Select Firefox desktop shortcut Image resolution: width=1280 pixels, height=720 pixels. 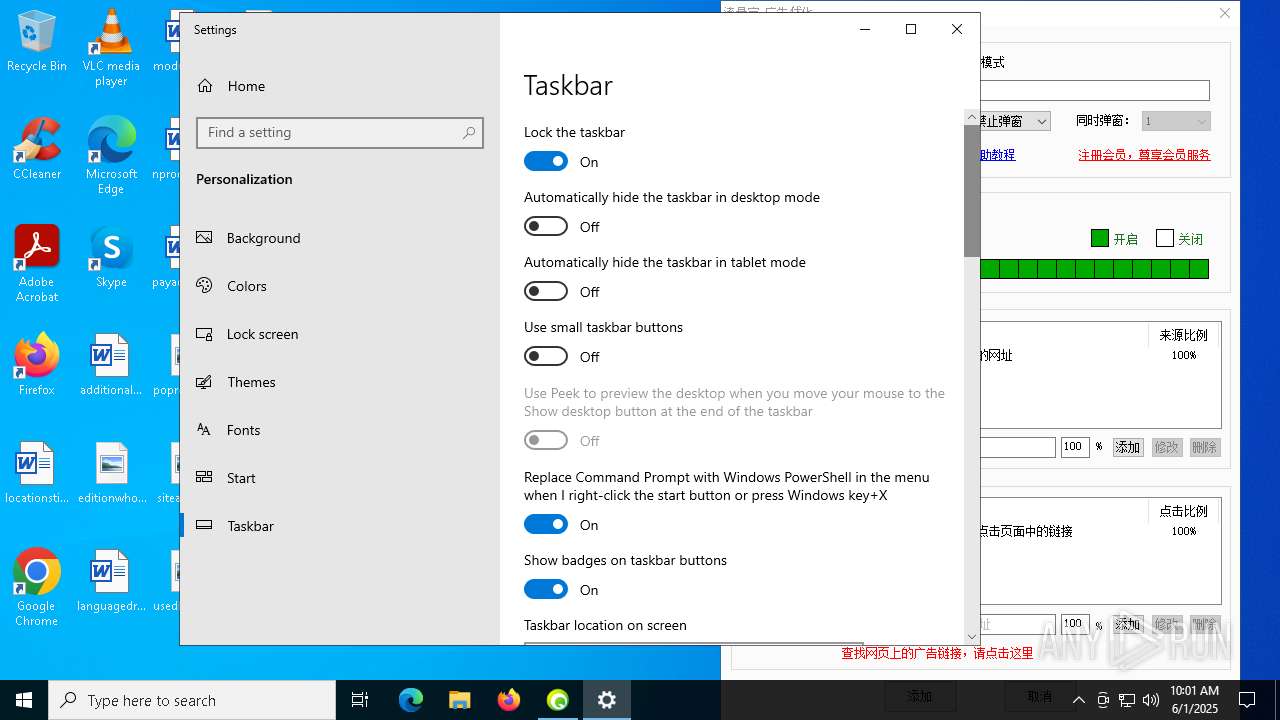tap(37, 364)
